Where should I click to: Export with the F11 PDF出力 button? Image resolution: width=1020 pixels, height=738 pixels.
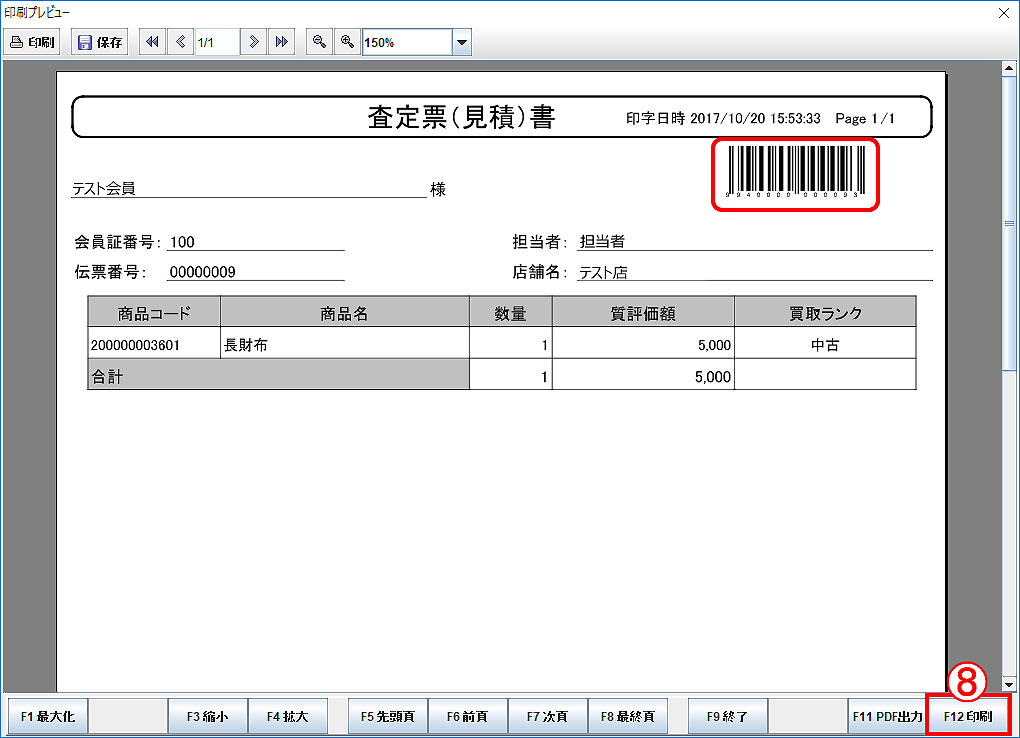[886, 717]
